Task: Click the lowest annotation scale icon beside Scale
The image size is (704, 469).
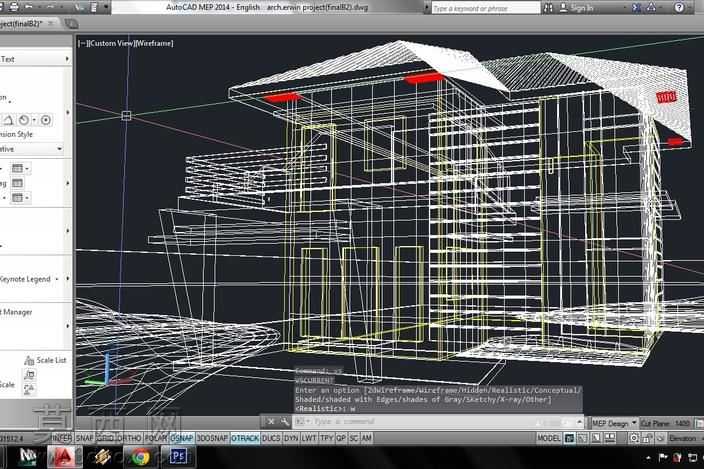Action: pyautogui.click(x=30, y=389)
